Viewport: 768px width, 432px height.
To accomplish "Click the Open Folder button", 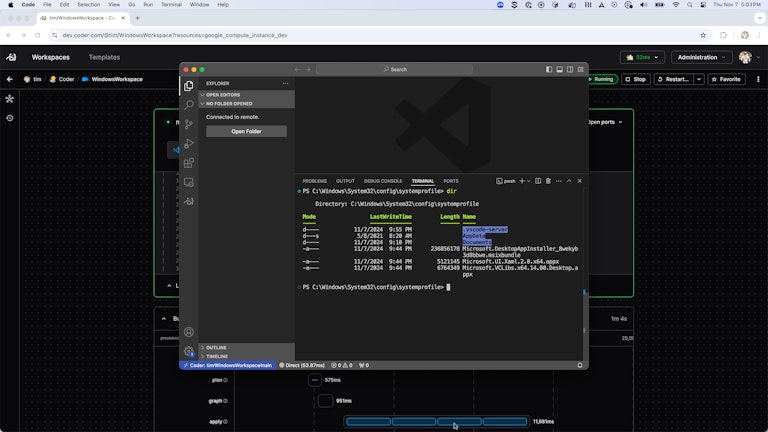I will point(246,131).
